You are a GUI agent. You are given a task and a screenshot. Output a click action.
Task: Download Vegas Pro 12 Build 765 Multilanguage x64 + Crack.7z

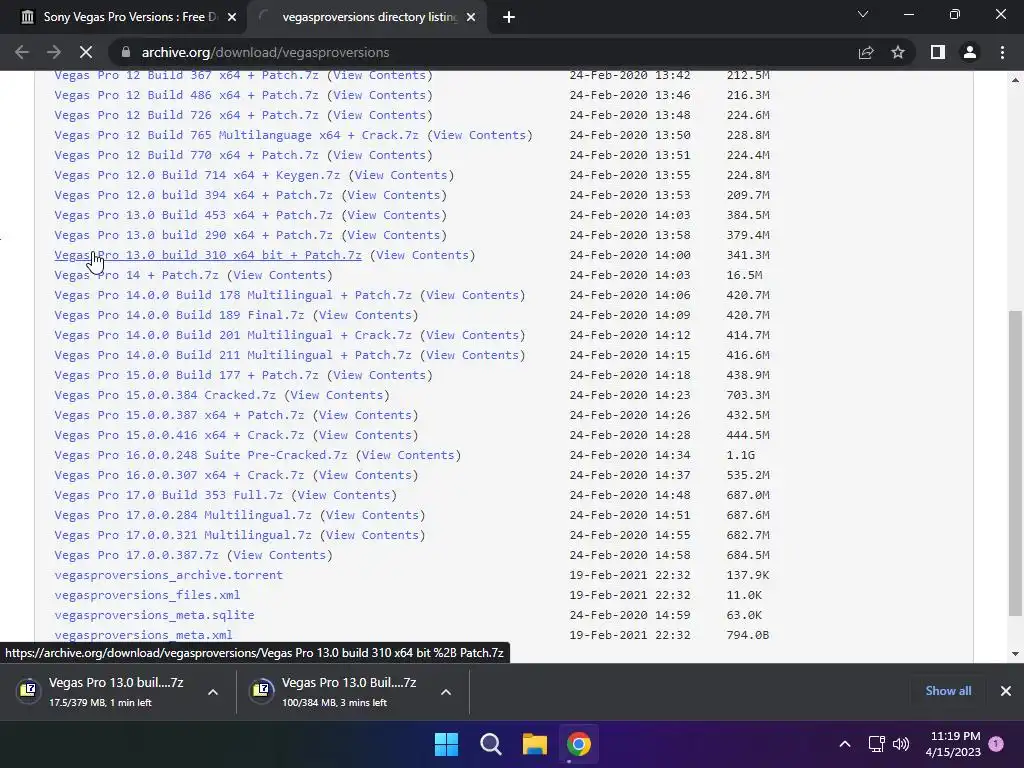point(236,135)
